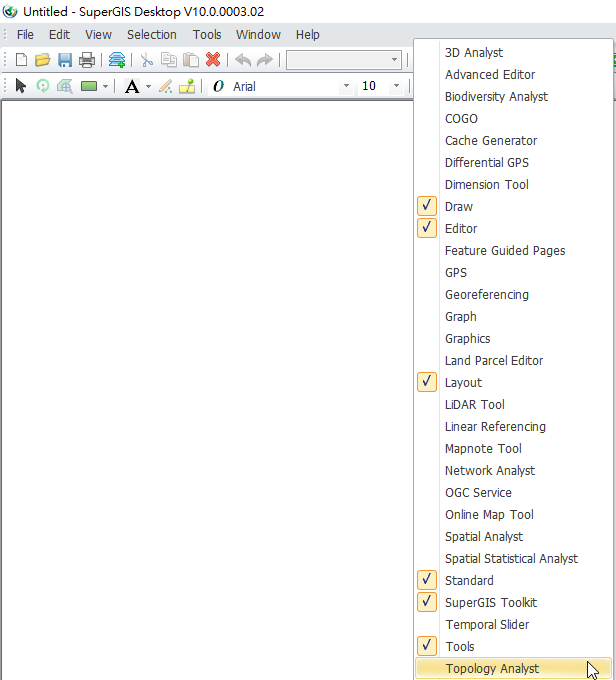Viewport: 616px width, 680px height.
Task: Select Spatial Statistical Analyst entry
Action: pos(514,559)
